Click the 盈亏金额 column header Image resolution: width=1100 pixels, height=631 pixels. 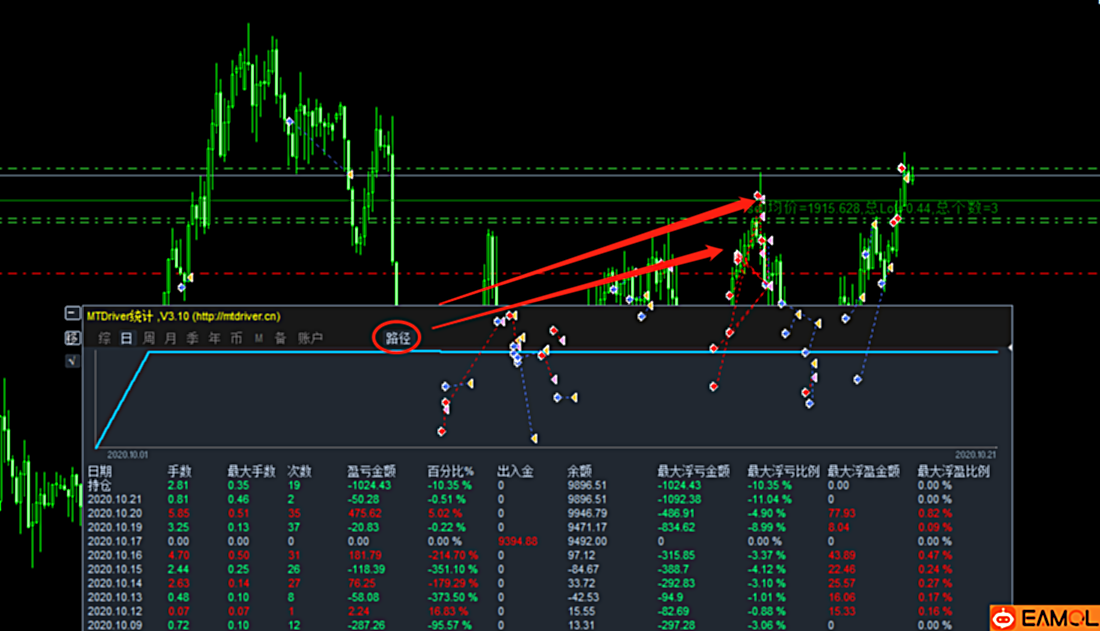[x=371, y=471]
